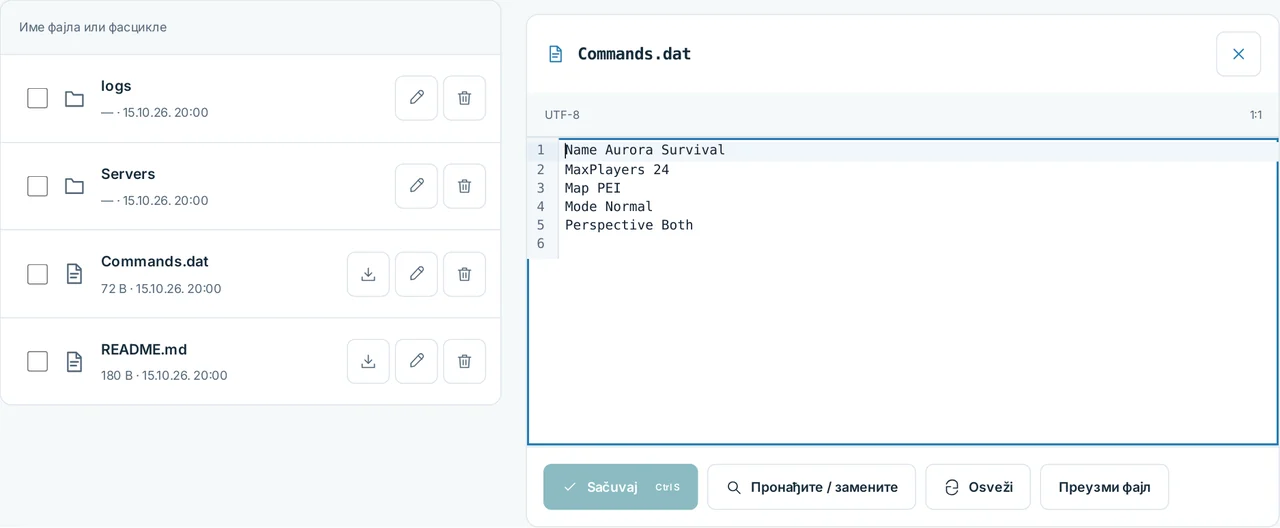Place cursor on 'Map PEI' line

point(593,188)
